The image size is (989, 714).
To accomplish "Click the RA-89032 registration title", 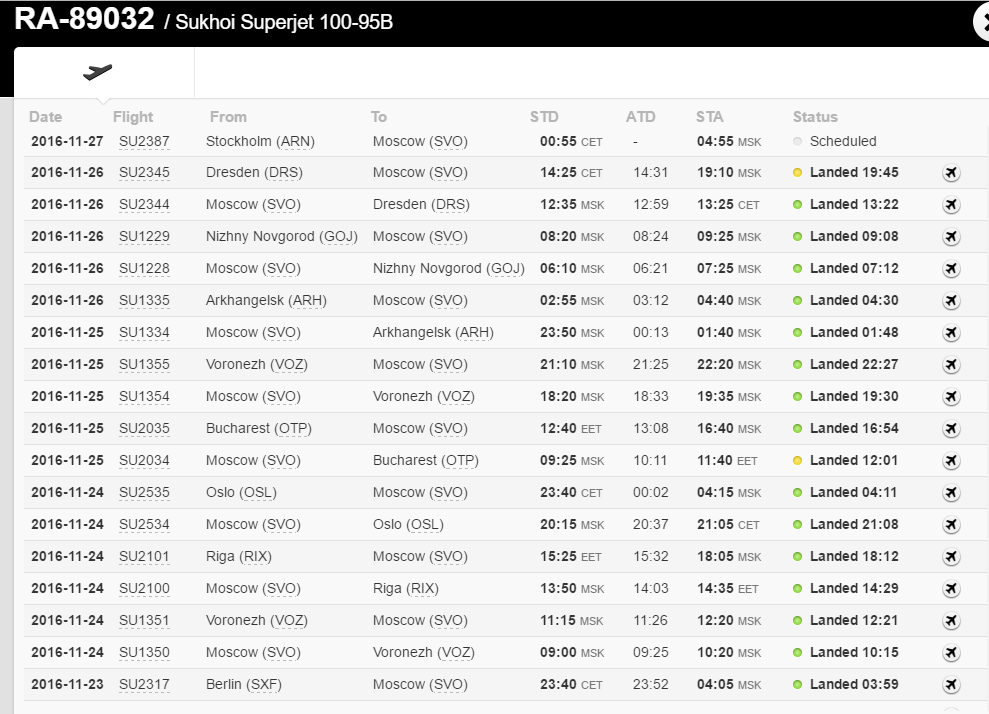I will coord(84,19).
